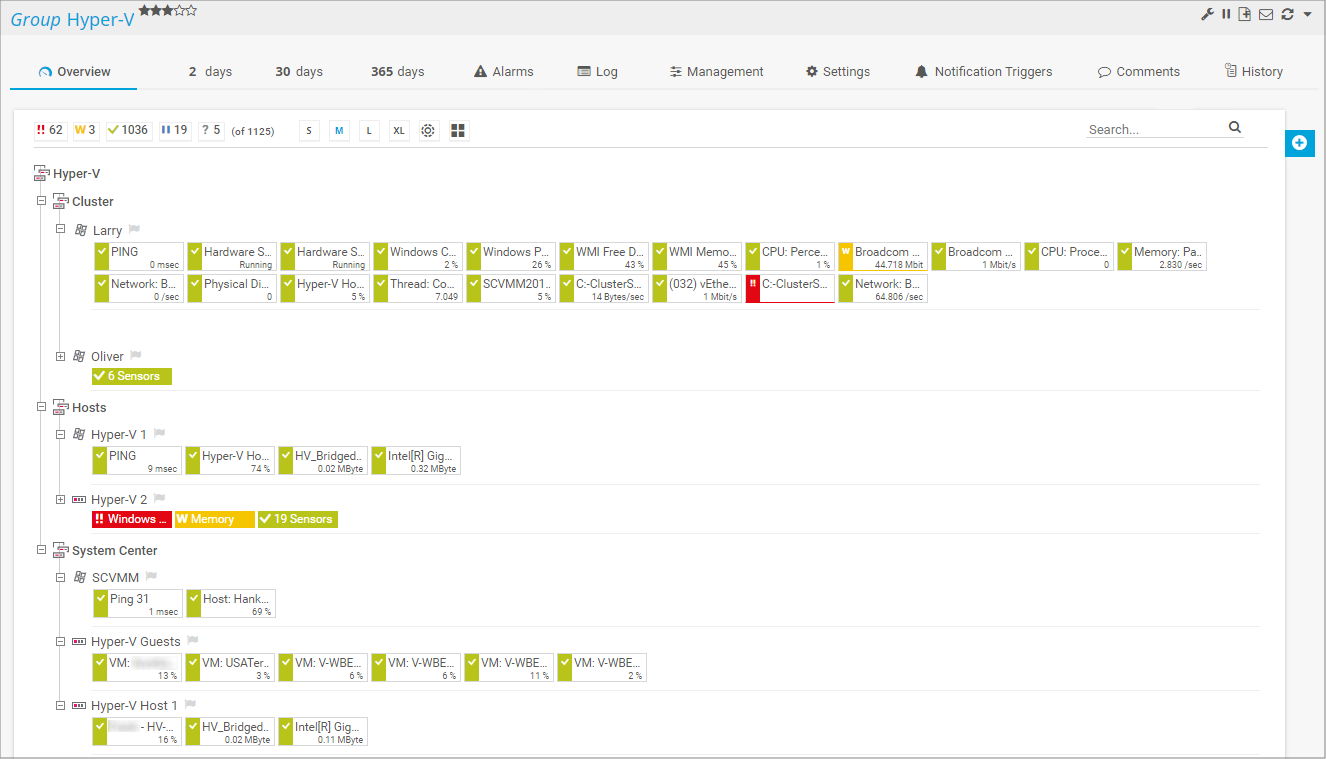Collapse the Cluster group tree node
The height and width of the screenshot is (759, 1326).
point(42,201)
